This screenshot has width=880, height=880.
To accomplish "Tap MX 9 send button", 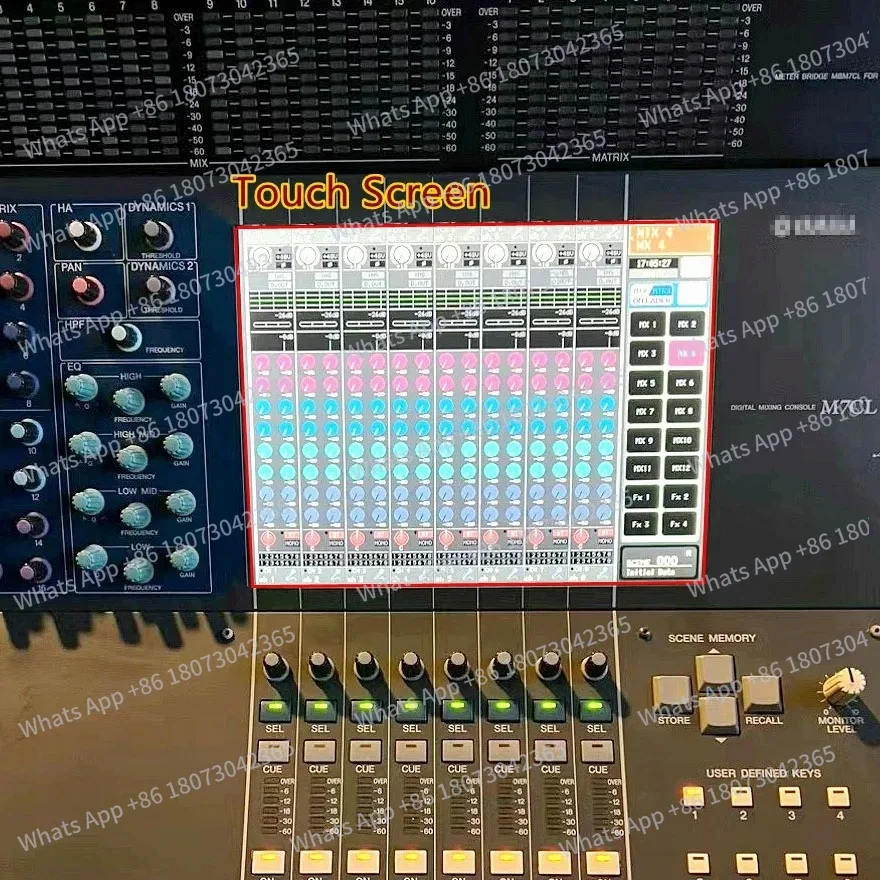I will [x=643, y=440].
